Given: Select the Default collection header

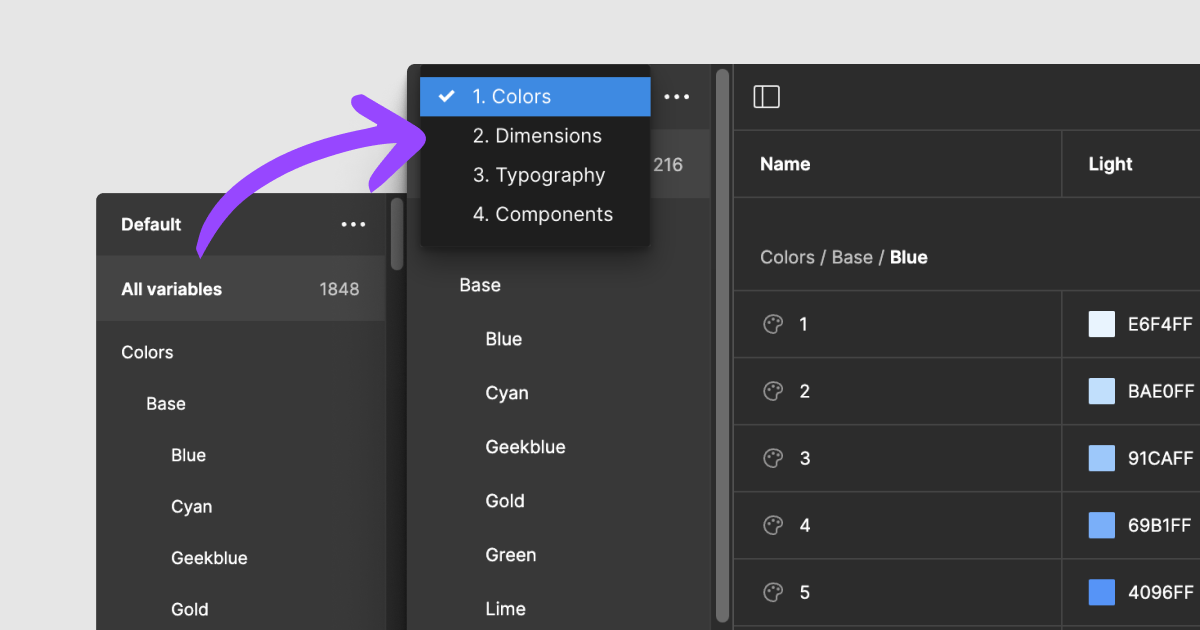Looking at the screenshot, I should pyautogui.click(x=151, y=224).
